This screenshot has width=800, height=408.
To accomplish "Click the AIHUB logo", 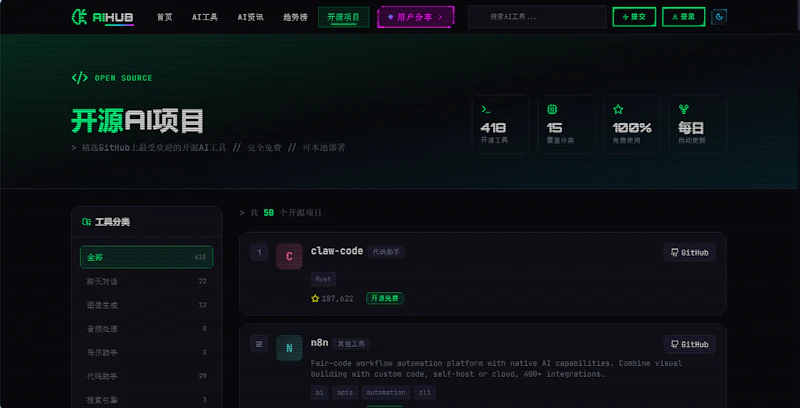I will [103, 17].
